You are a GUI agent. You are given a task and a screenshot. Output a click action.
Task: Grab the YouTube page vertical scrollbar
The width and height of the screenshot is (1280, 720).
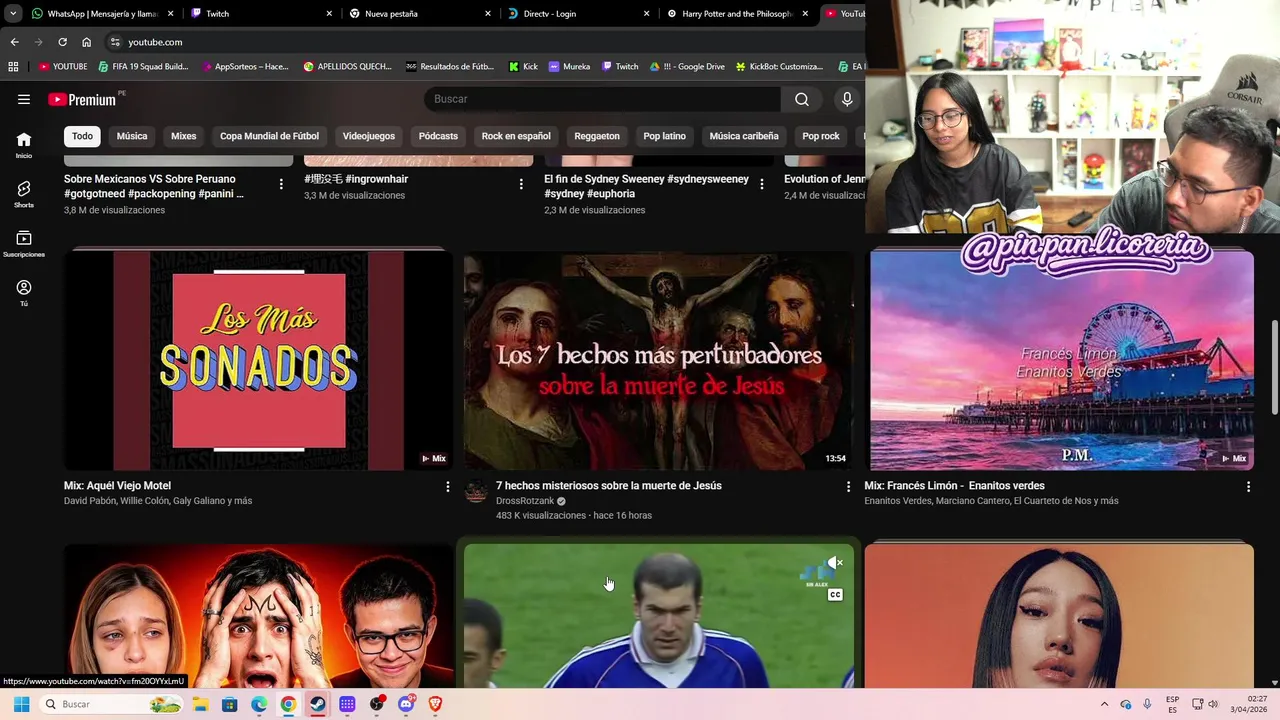pyautogui.click(x=1274, y=367)
